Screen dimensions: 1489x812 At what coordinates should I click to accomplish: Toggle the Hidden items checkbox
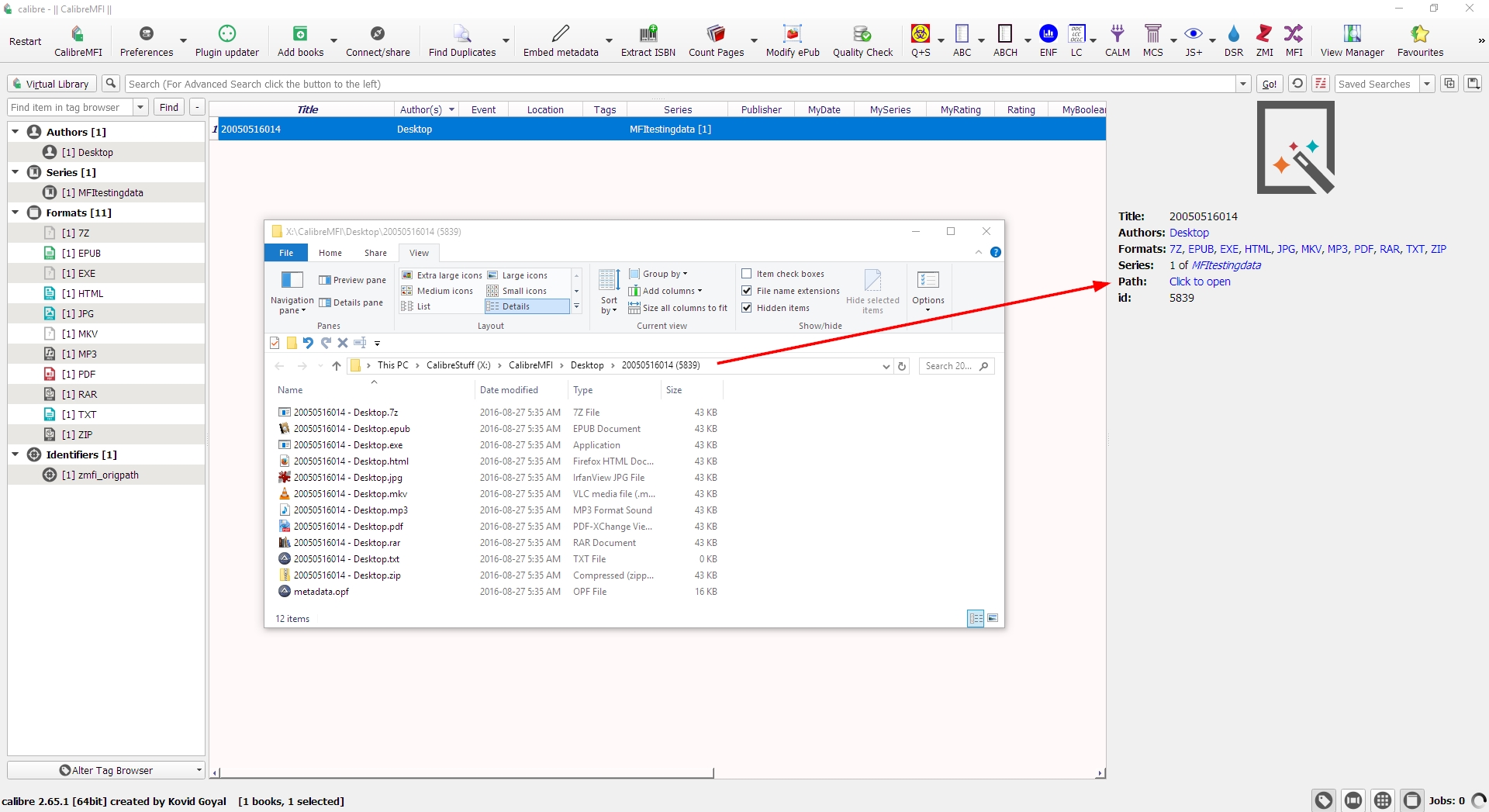point(747,308)
